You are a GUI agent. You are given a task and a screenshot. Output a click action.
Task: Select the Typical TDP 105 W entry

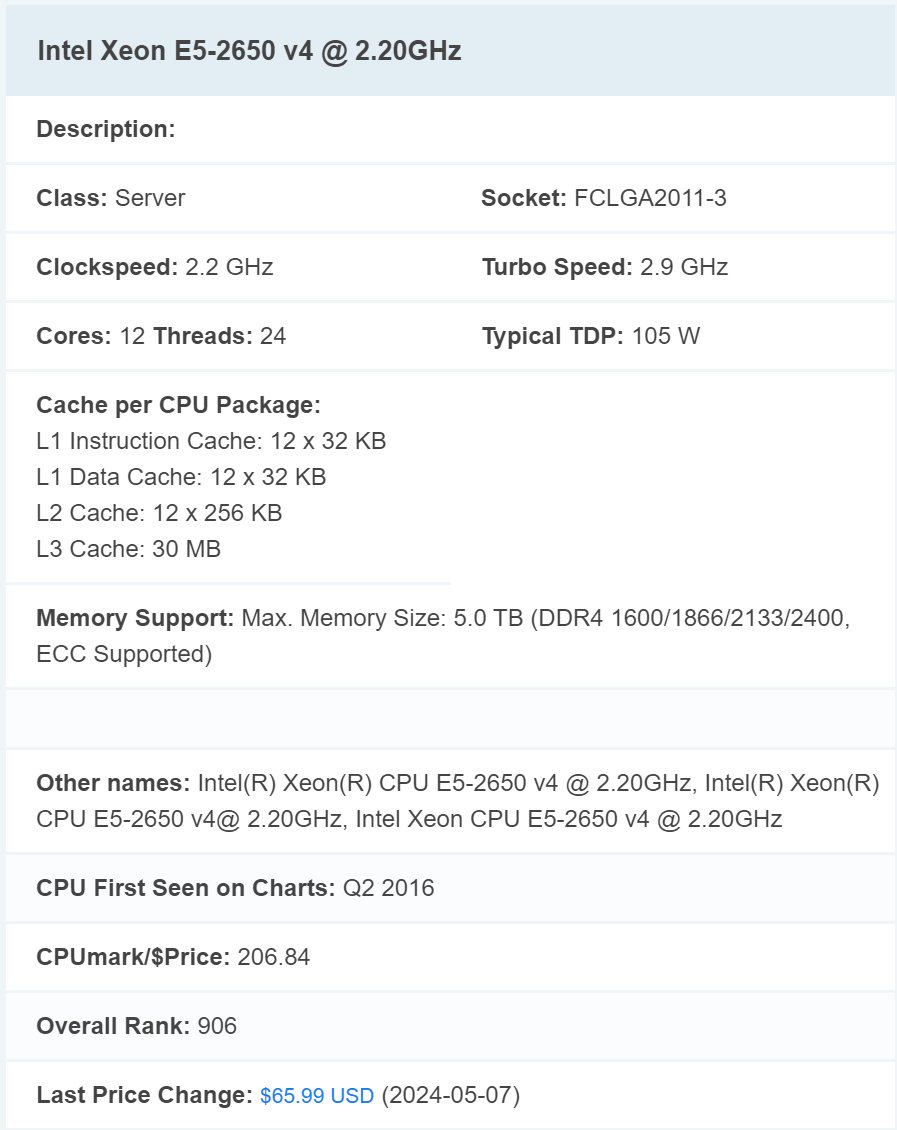click(x=590, y=336)
